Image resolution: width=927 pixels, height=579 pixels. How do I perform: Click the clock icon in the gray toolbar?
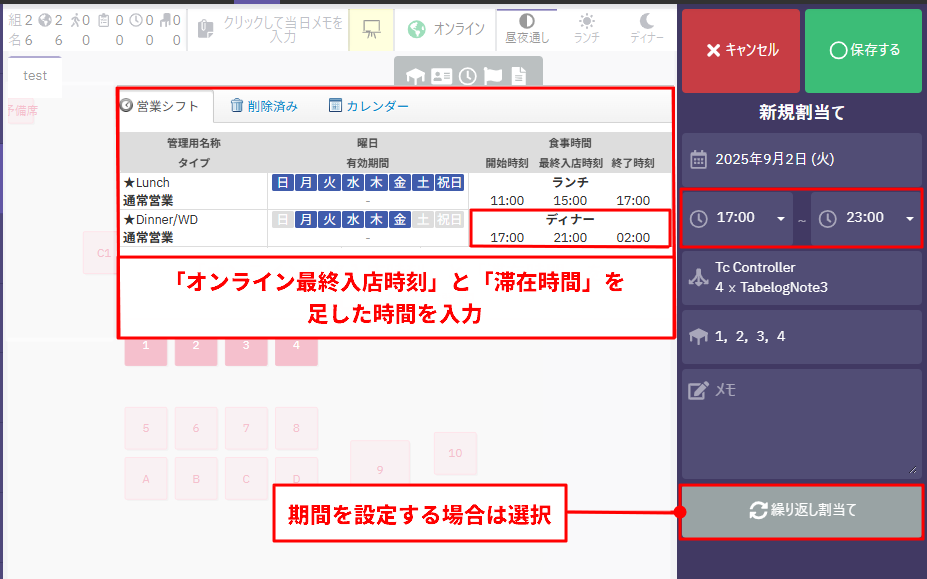click(467, 75)
